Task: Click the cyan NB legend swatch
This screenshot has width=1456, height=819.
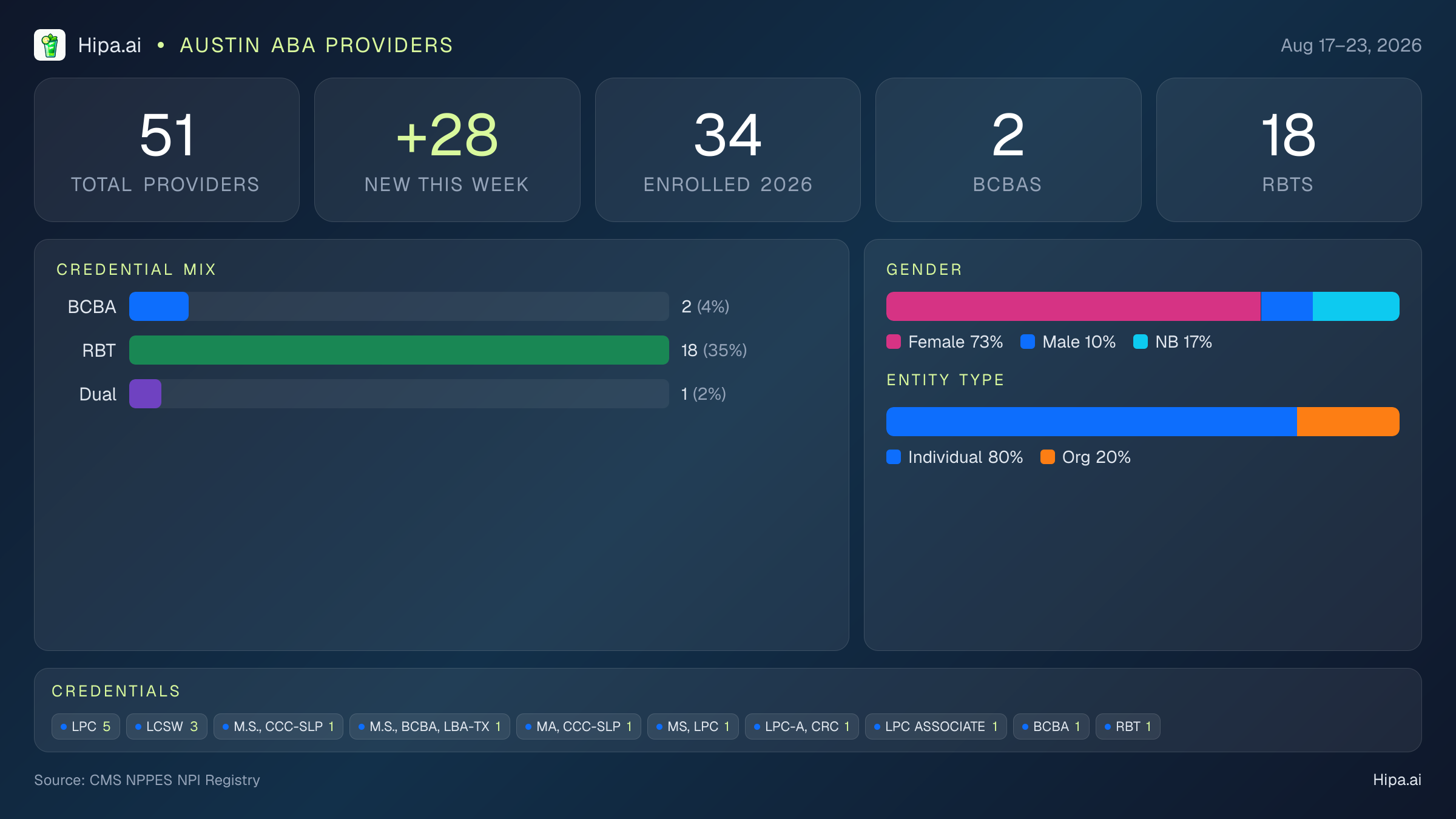Action: click(1141, 342)
